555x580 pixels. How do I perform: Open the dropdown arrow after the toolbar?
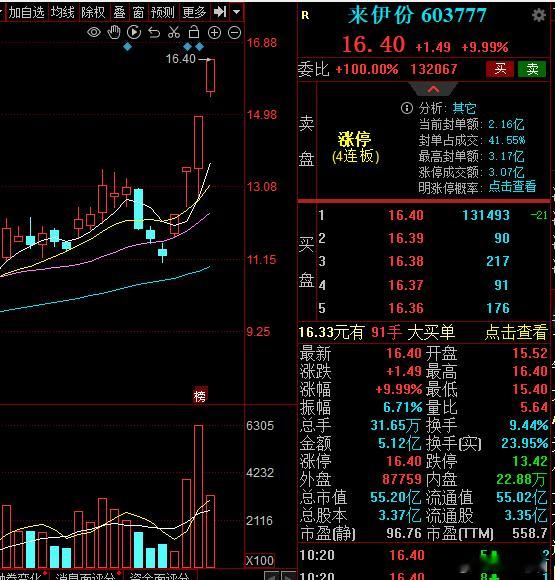236,12
